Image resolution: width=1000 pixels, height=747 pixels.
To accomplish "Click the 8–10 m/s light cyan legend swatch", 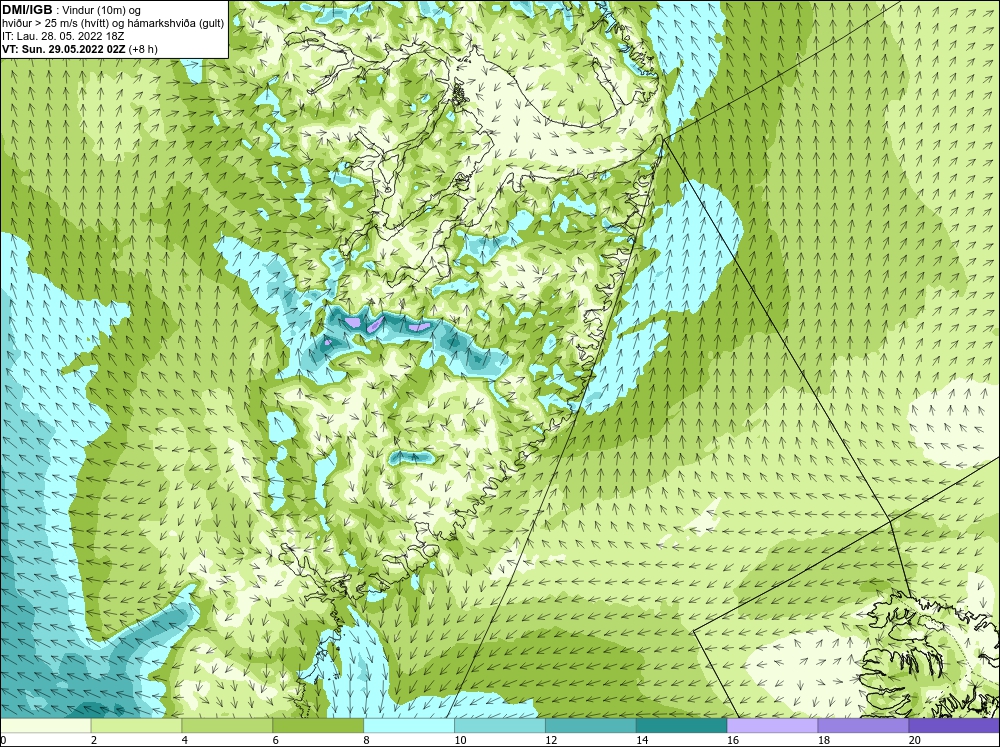I will 409,726.
